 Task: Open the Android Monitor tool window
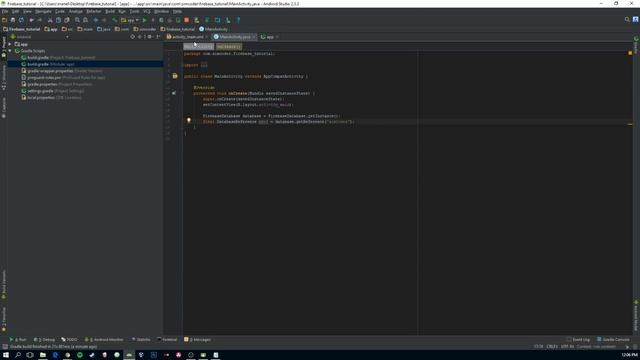pos(104,340)
